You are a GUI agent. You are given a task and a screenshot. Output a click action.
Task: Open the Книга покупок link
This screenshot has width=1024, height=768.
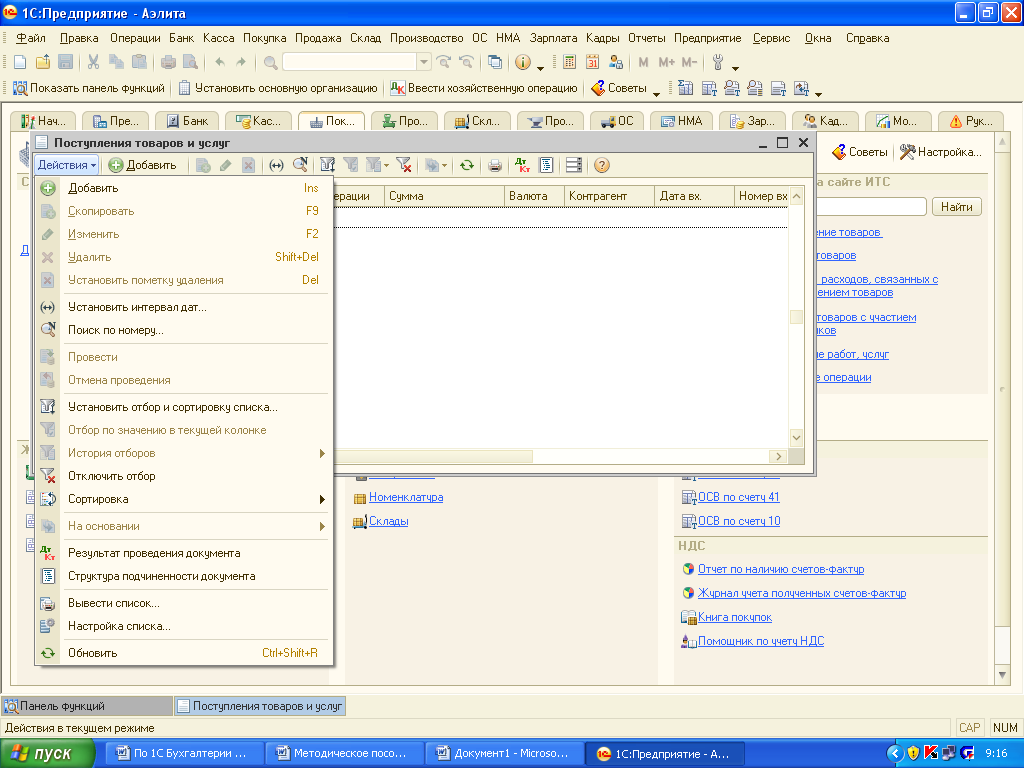coord(735,617)
